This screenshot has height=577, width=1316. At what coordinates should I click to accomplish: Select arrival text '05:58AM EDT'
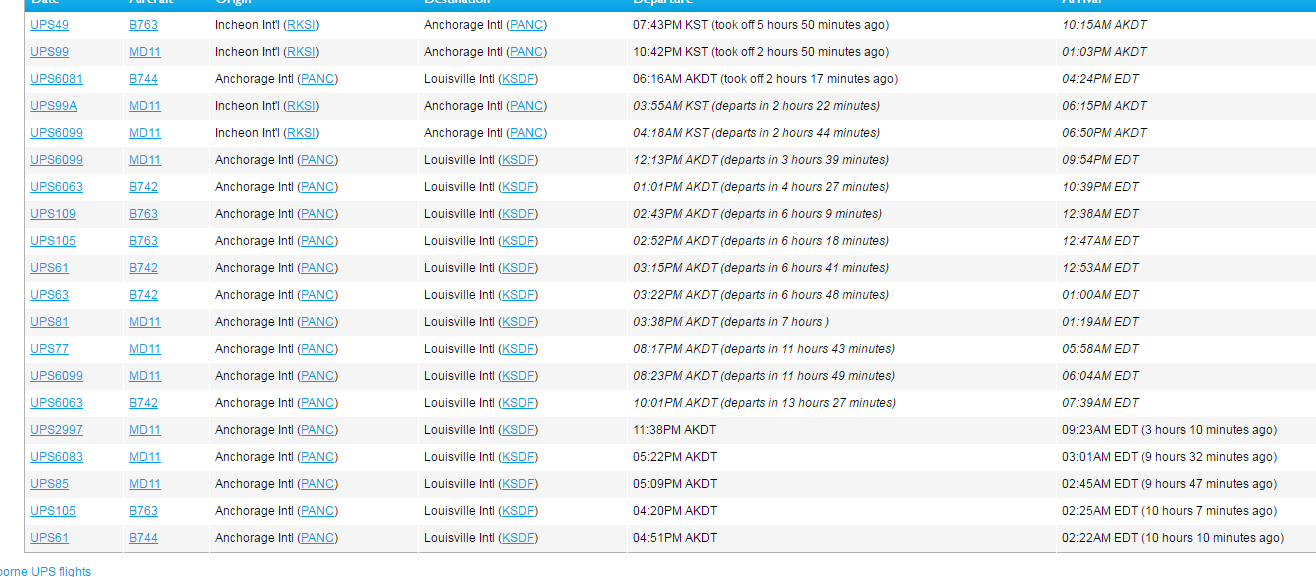pos(1100,349)
